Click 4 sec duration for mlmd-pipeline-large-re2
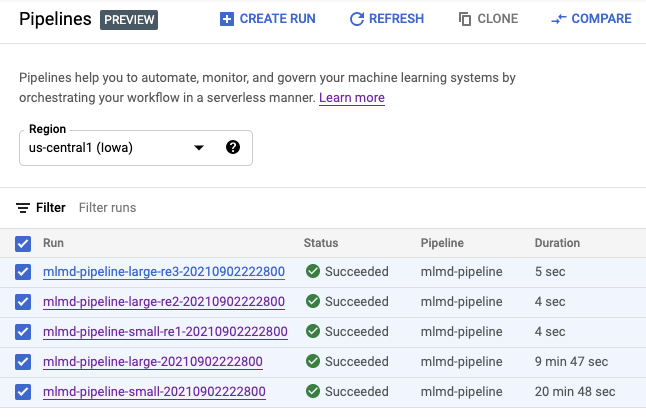This screenshot has width=646, height=417. [550, 302]
